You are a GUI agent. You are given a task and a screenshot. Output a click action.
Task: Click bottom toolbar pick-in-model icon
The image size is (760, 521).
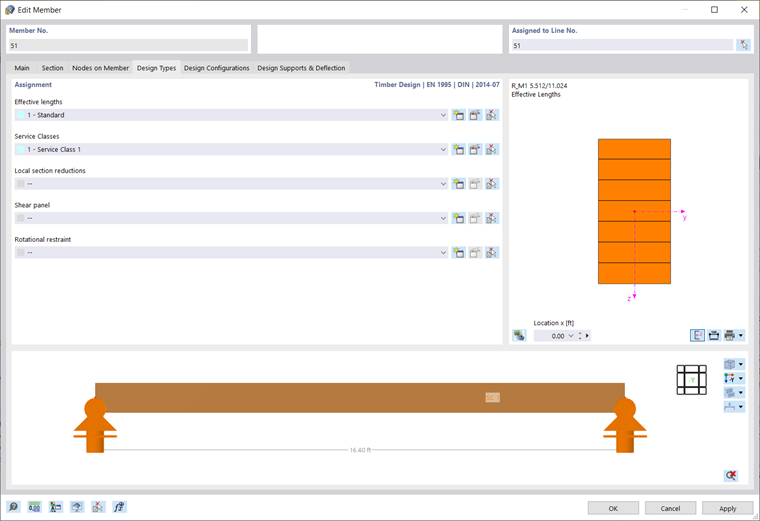(x=98, y=507)
